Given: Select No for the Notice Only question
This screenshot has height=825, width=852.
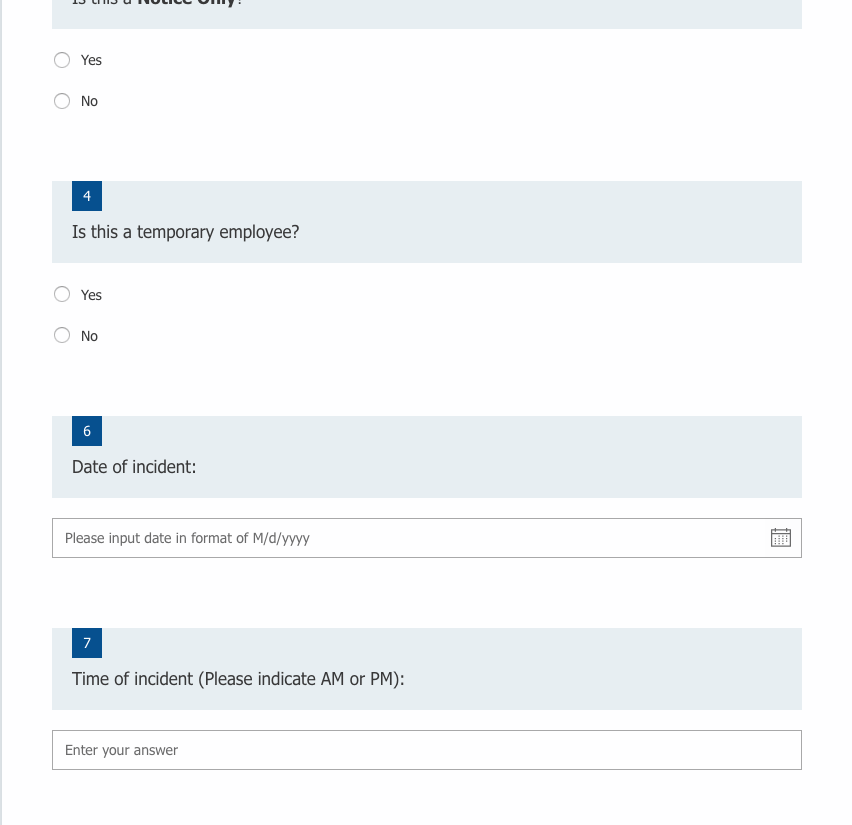Looking at the screenshot, I should (x=62, y=101).
